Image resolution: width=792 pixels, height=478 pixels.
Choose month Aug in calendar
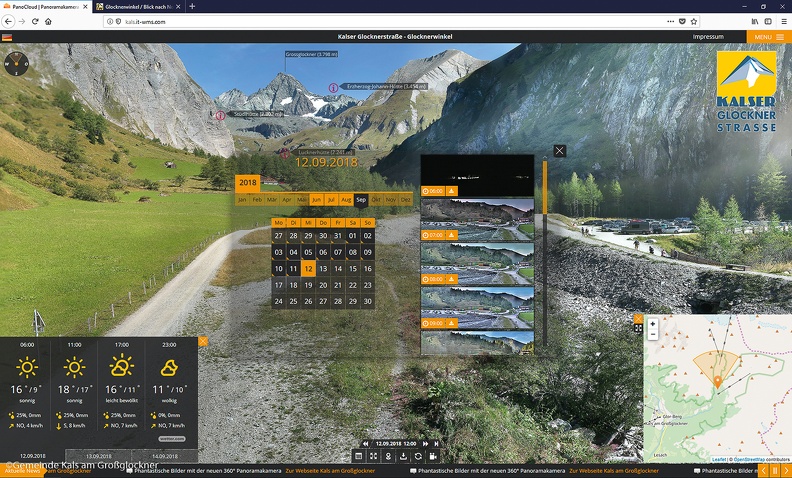(x=346, y=200)
